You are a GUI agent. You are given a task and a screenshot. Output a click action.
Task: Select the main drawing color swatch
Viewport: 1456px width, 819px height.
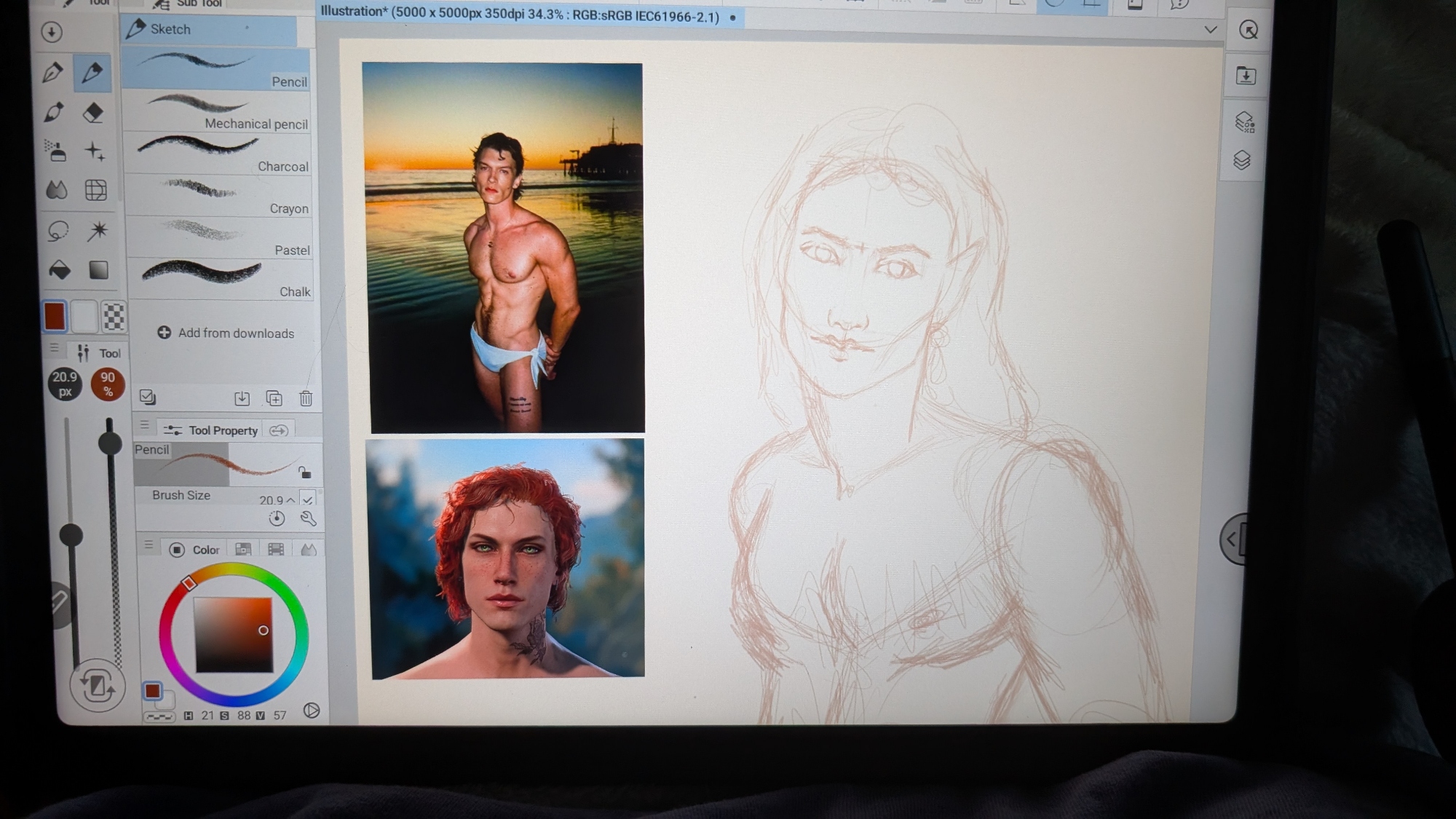(x=55, y=317)
